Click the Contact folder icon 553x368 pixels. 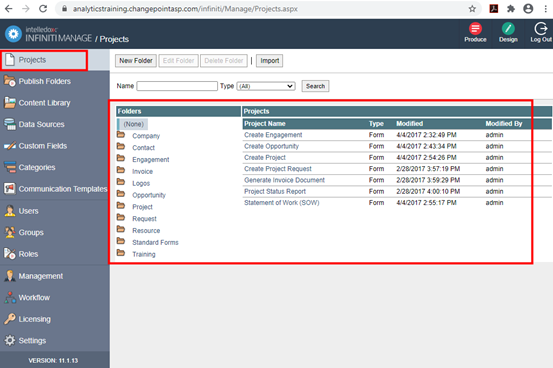click(121, 146)
